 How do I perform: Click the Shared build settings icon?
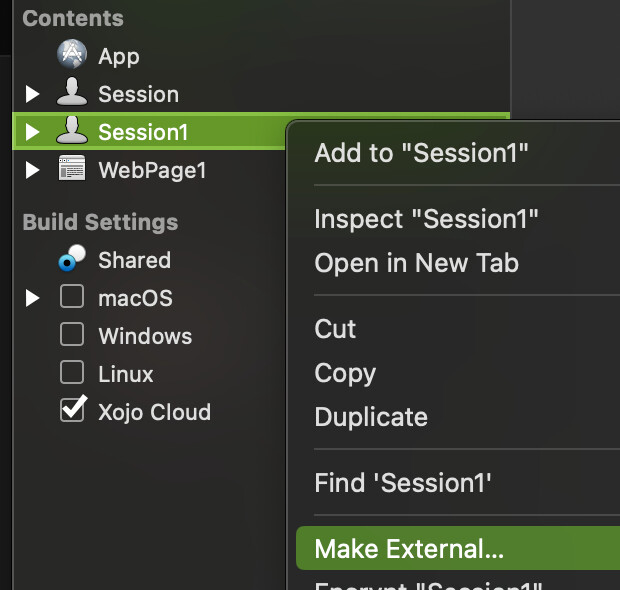[x=72, y=258]
